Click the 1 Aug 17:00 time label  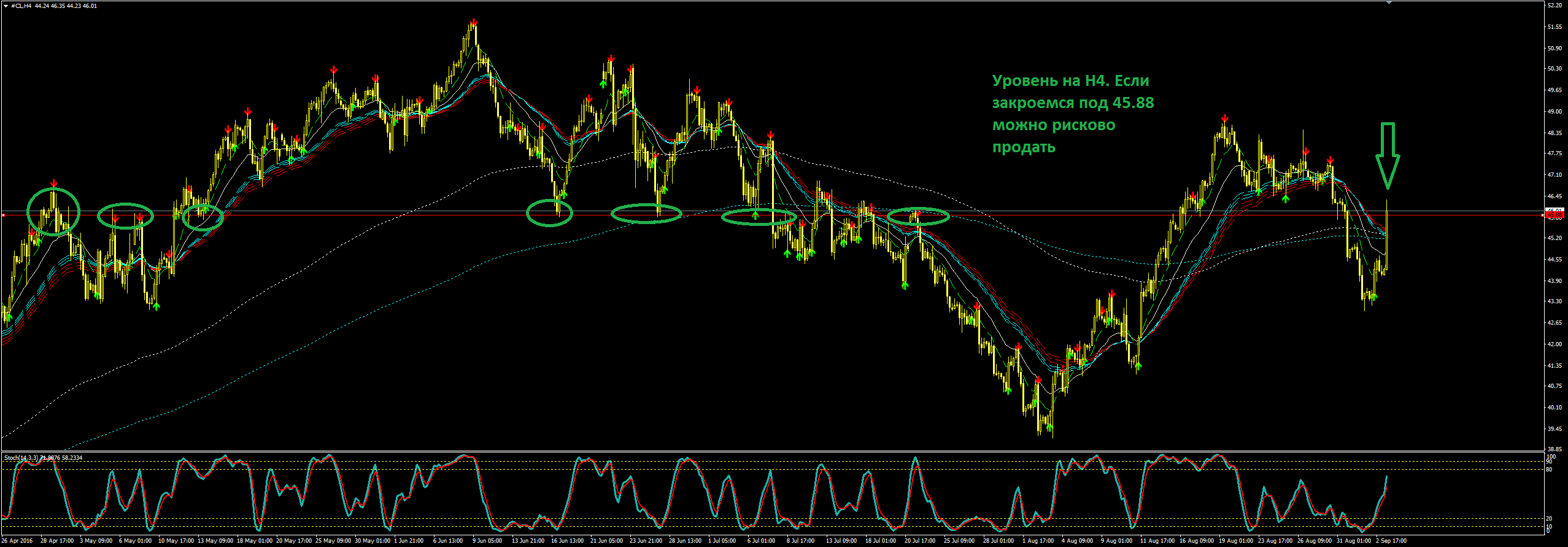[x=1038, y=541]
